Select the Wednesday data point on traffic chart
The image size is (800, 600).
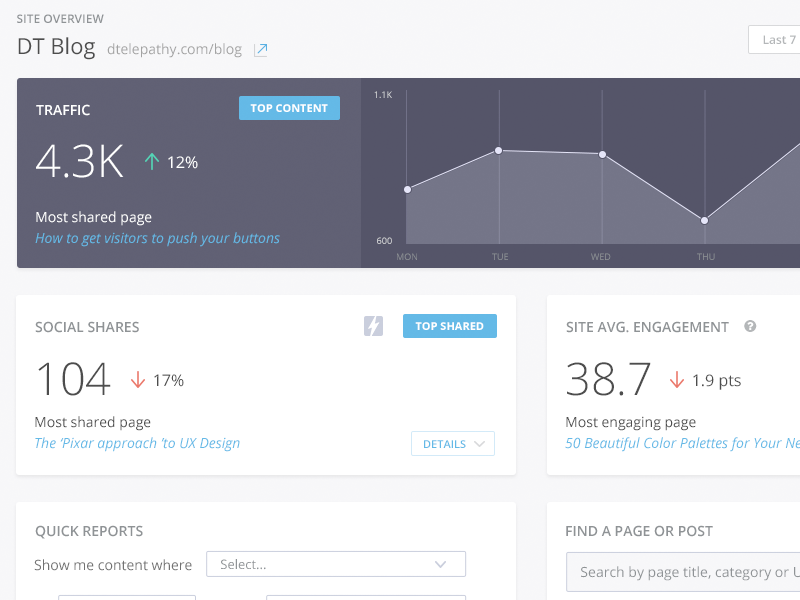[x=602, y=154]
